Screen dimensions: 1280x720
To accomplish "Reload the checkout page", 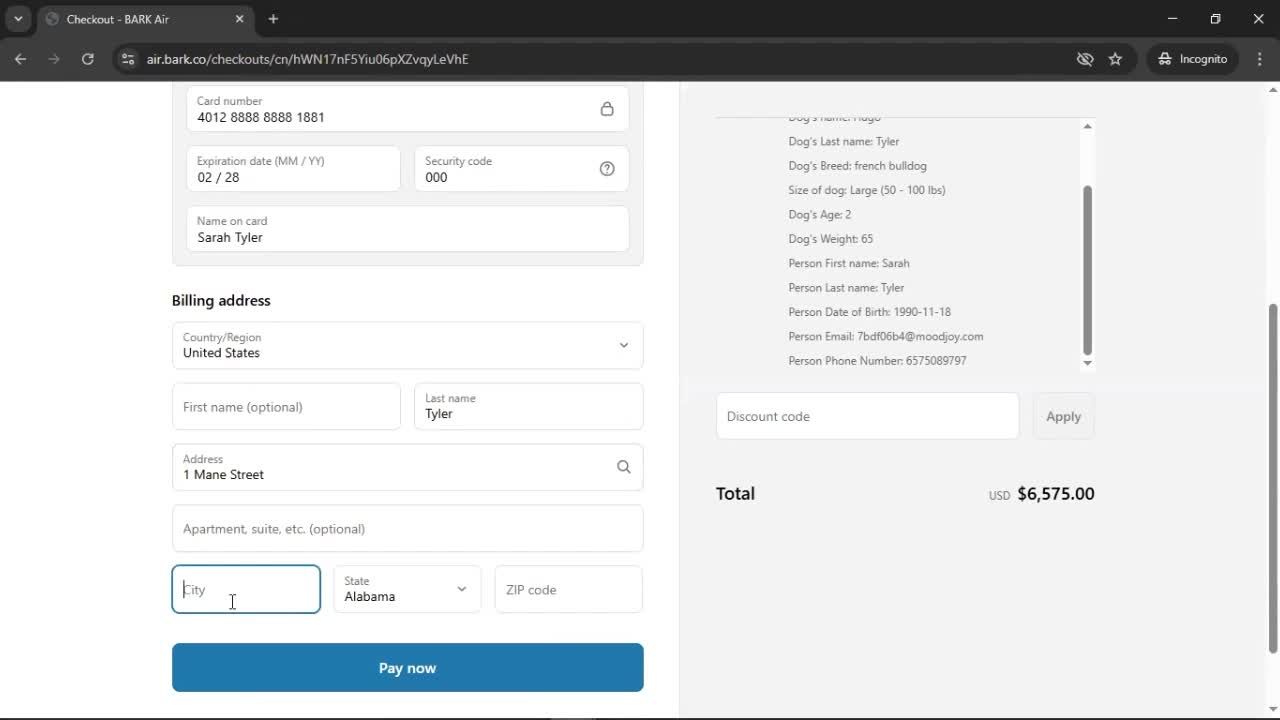I will (x=88, y=59).
